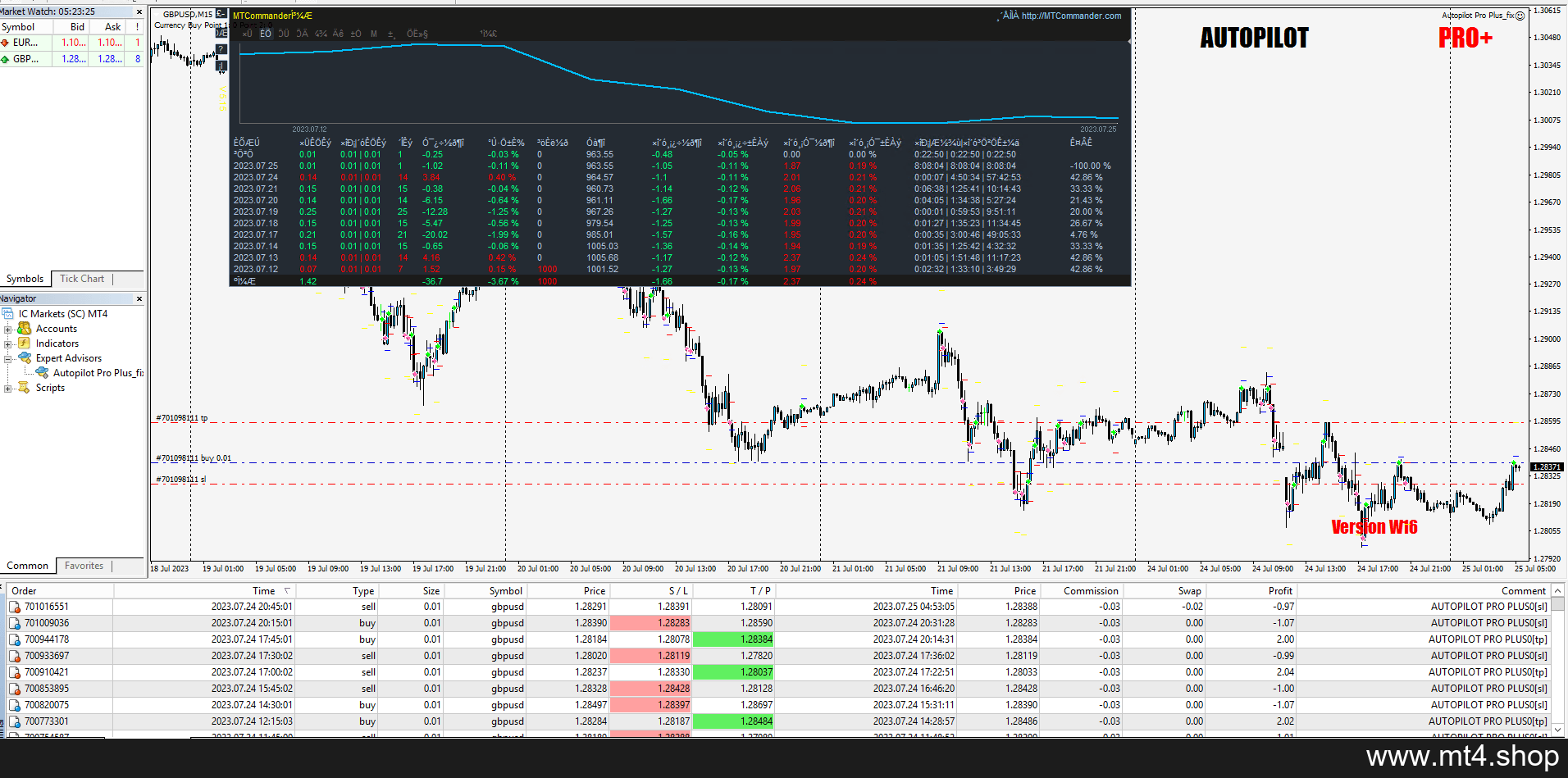Select the Autopilot Pro Plus_fix expert advisor
This screenshot has width=1568, height=778.
point(98,373)
